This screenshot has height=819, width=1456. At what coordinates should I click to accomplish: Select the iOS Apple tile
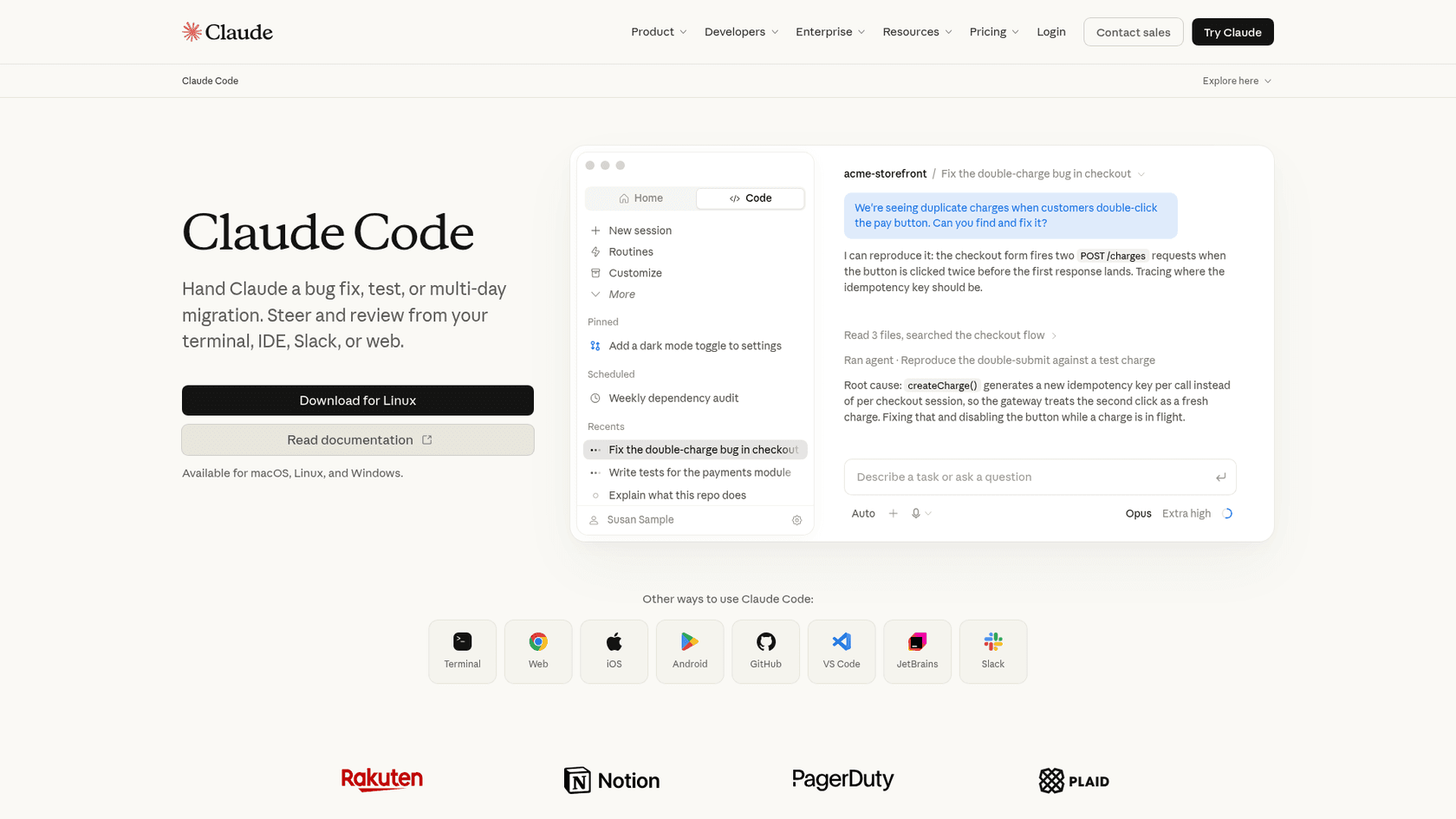click(x=614, y=652)
